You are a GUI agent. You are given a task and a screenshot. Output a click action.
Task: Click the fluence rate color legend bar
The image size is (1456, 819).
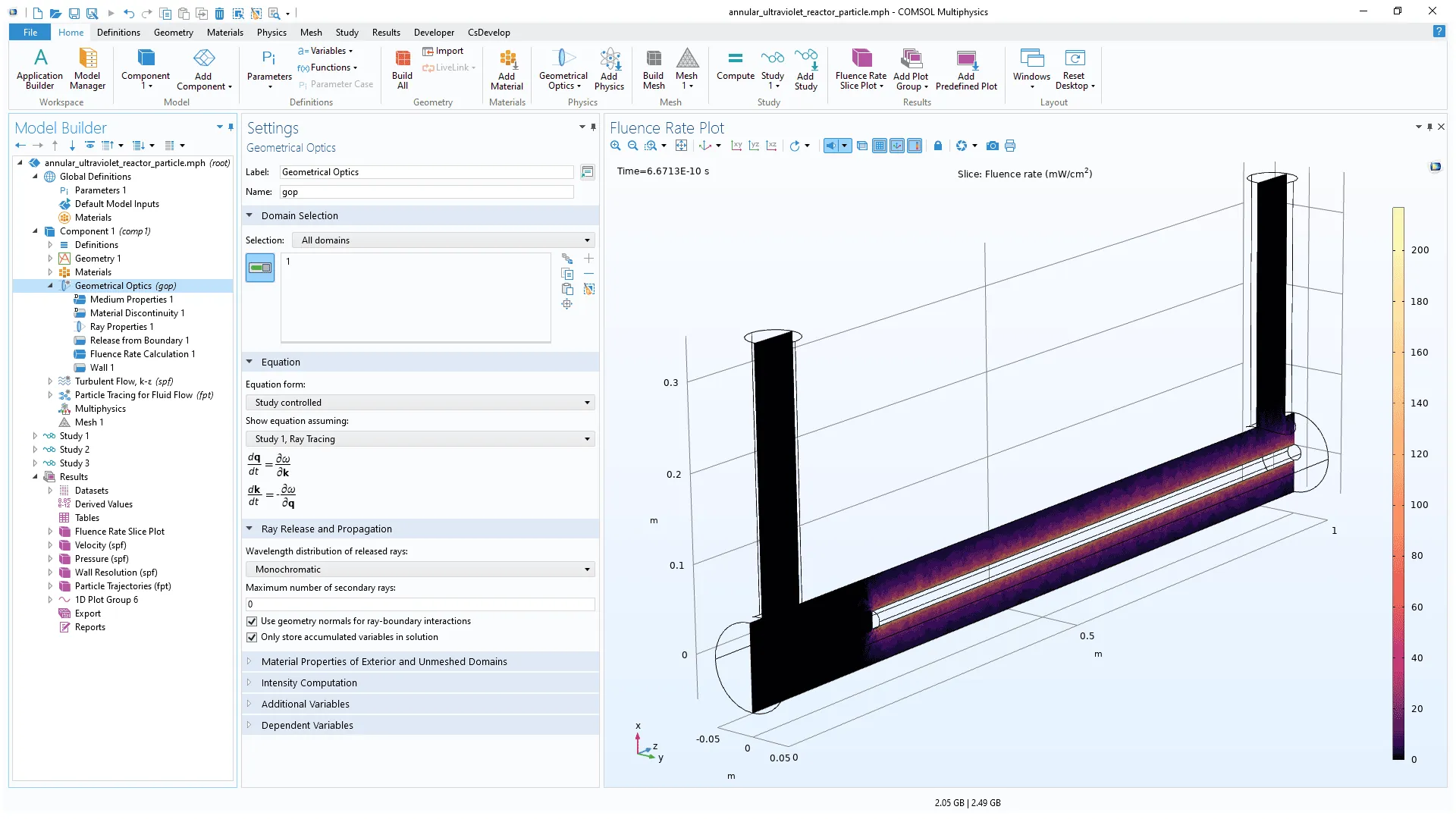[x=1398, y=483]
